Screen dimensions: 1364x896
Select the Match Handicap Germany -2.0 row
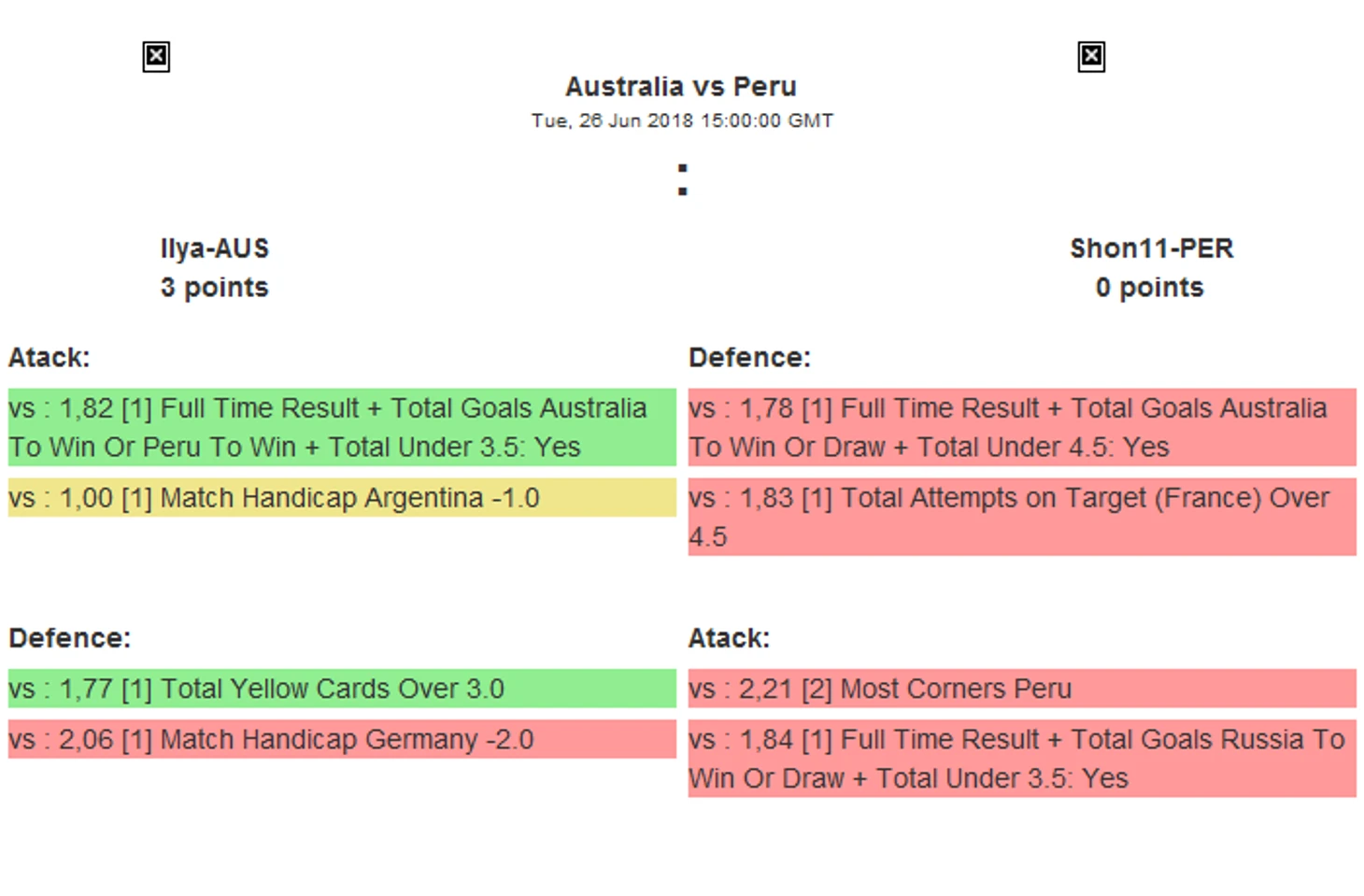[342, 739]
